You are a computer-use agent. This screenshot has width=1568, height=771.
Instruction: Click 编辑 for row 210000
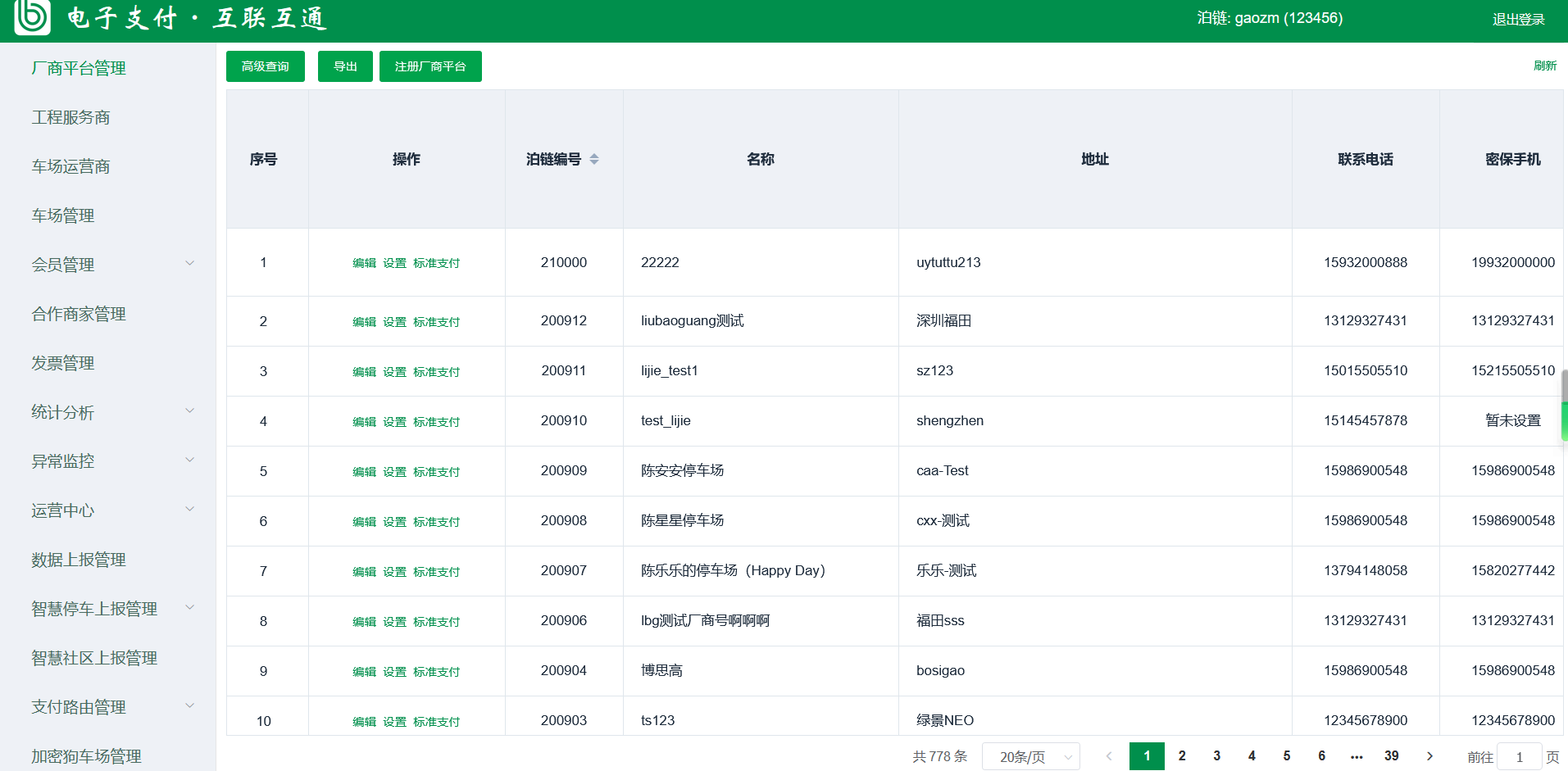(364, 263)
